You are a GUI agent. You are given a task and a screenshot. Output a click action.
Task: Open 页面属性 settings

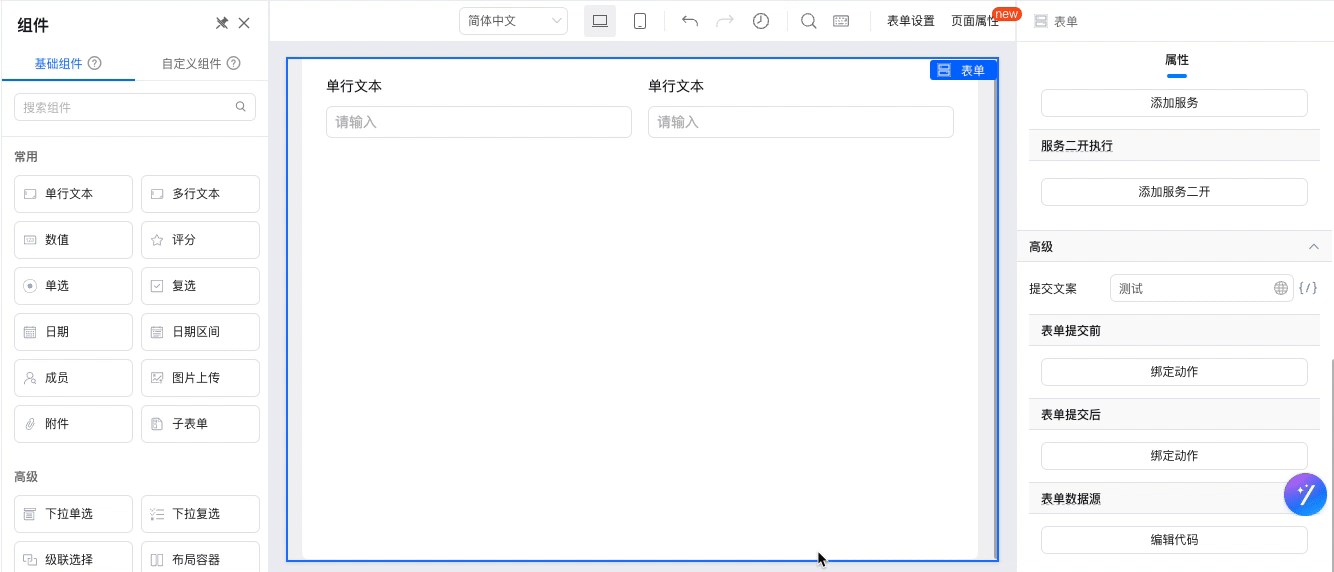975,21
